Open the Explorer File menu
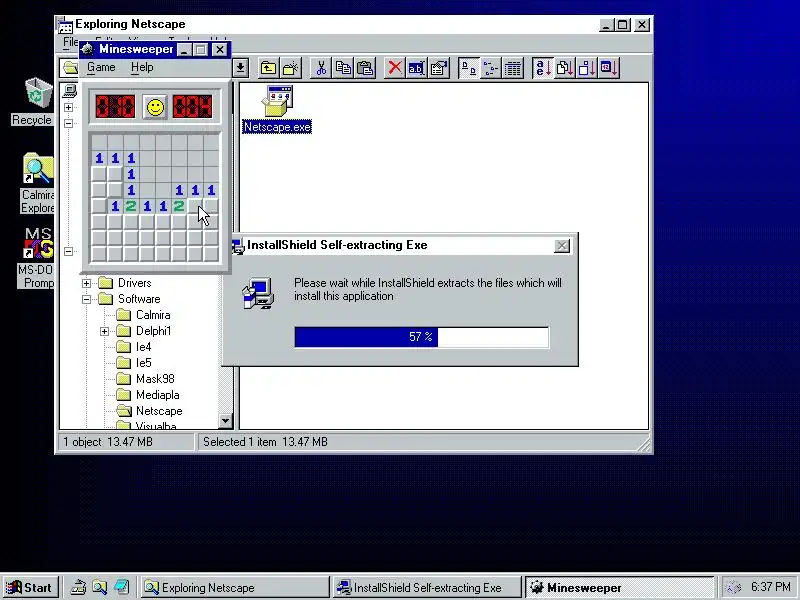 click(x=70, y=42)
